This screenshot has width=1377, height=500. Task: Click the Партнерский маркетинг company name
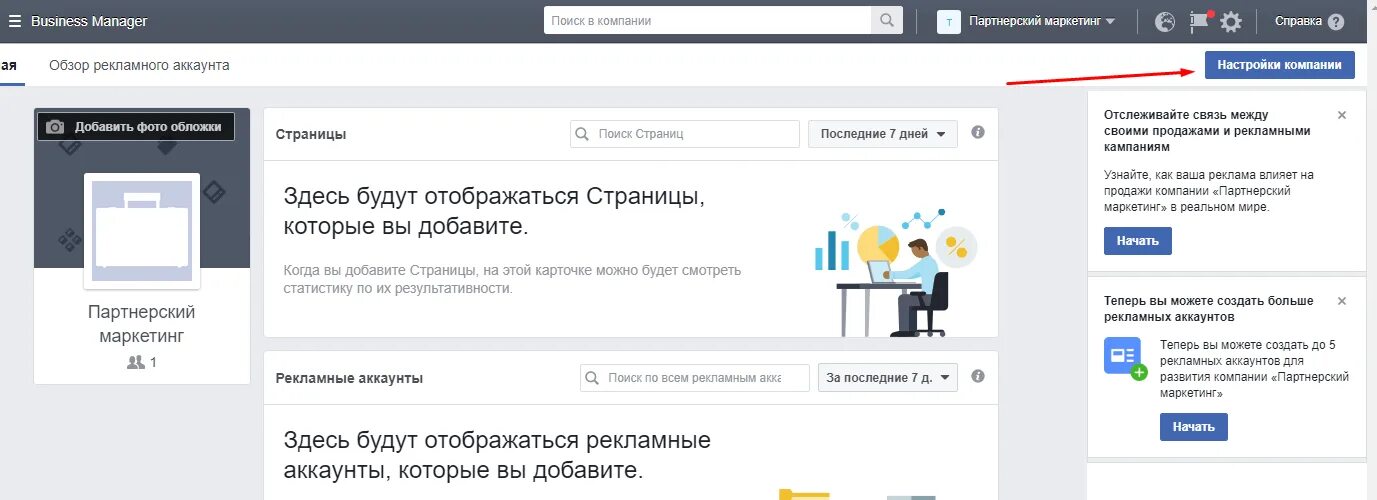pos(142,324)
